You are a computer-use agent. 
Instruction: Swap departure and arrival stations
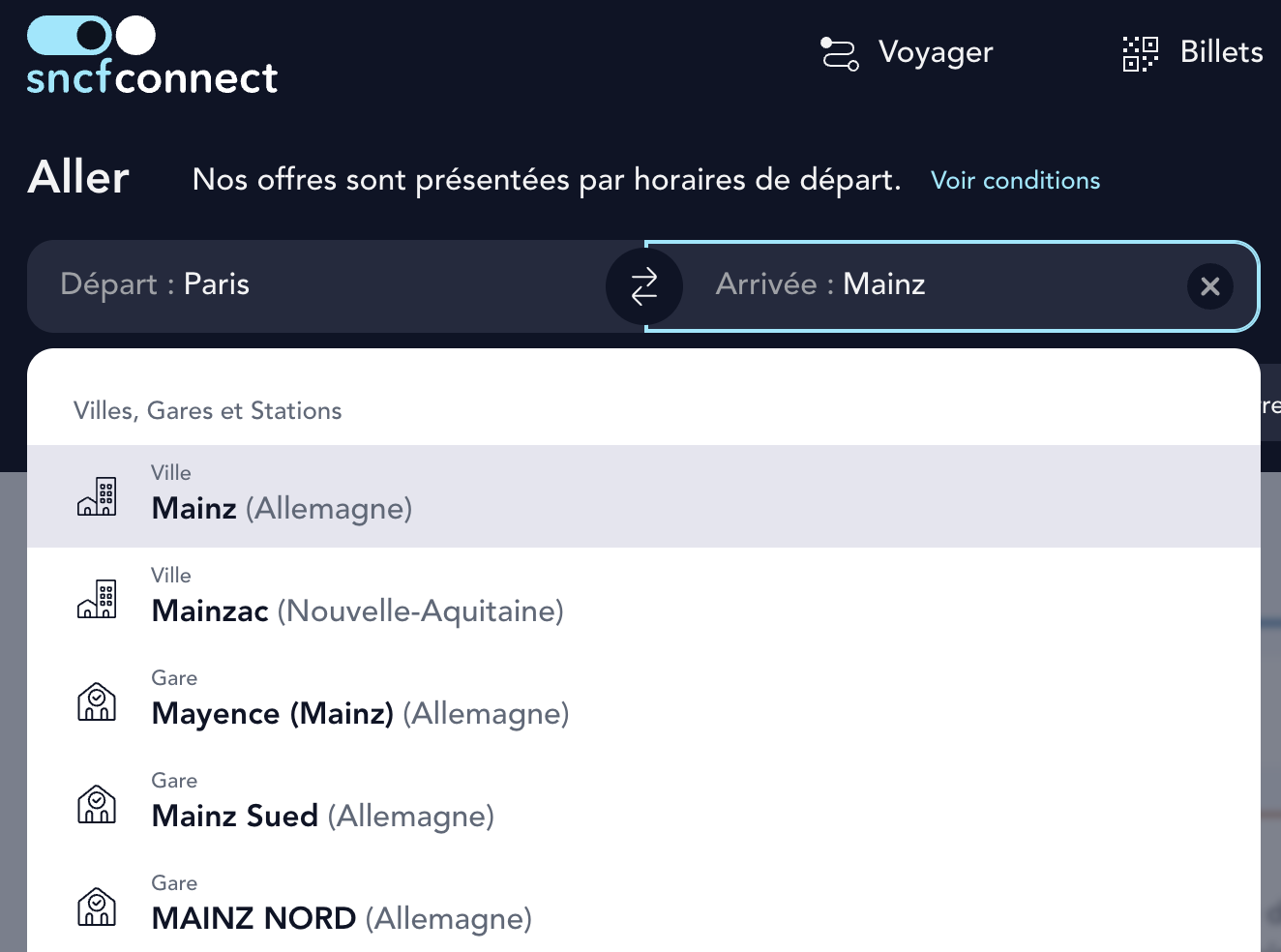[x=644, y=286]
